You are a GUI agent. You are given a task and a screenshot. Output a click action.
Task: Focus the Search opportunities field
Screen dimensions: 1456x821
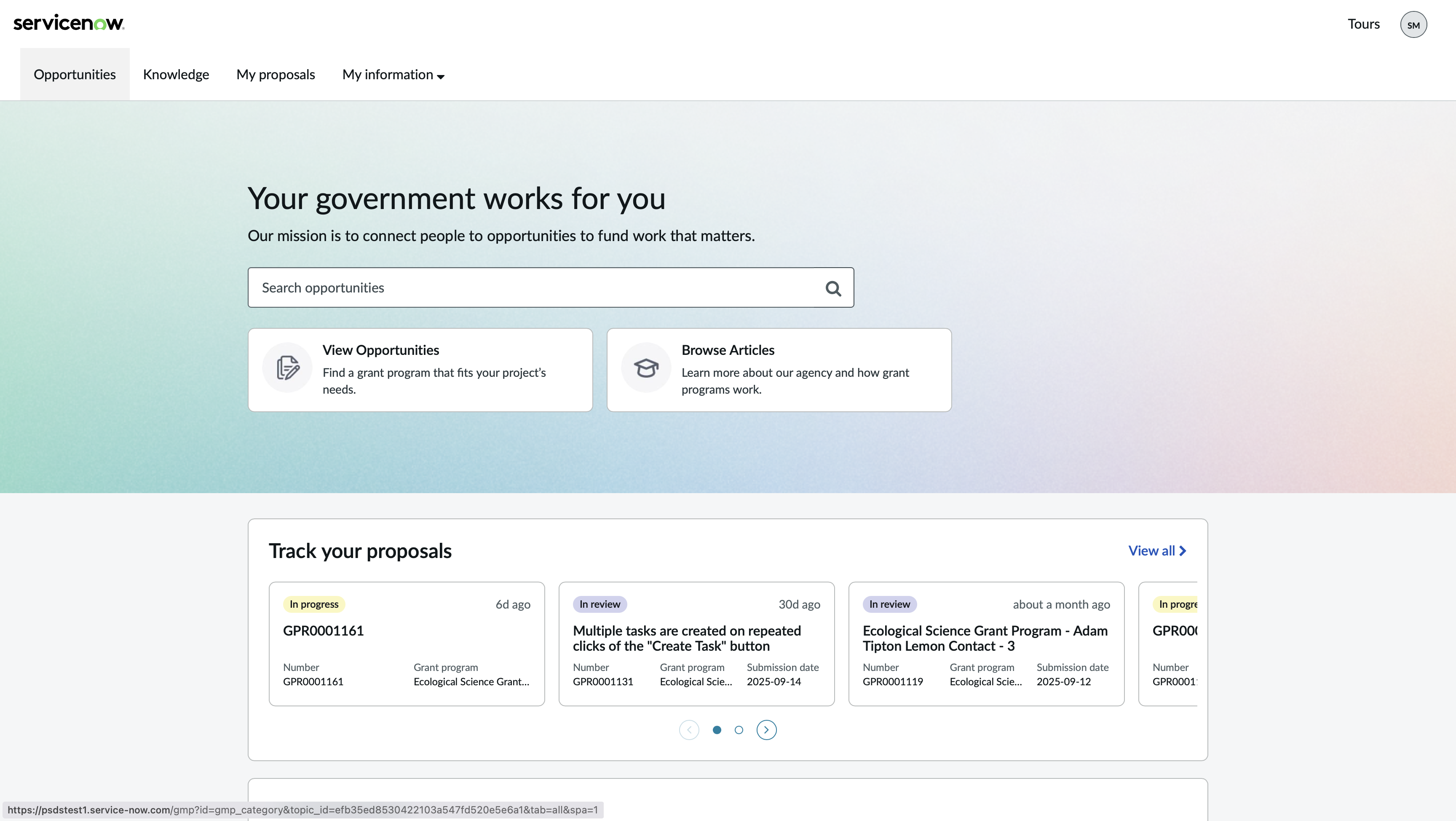point(551,288)
